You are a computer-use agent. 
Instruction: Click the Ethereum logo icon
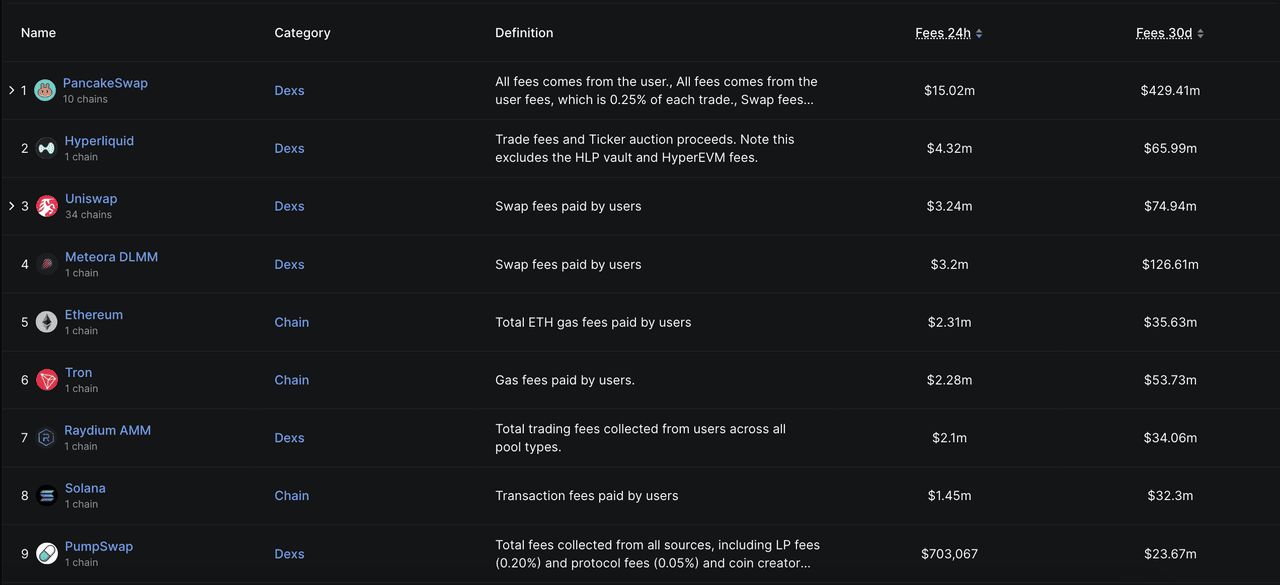pos(46,322)
